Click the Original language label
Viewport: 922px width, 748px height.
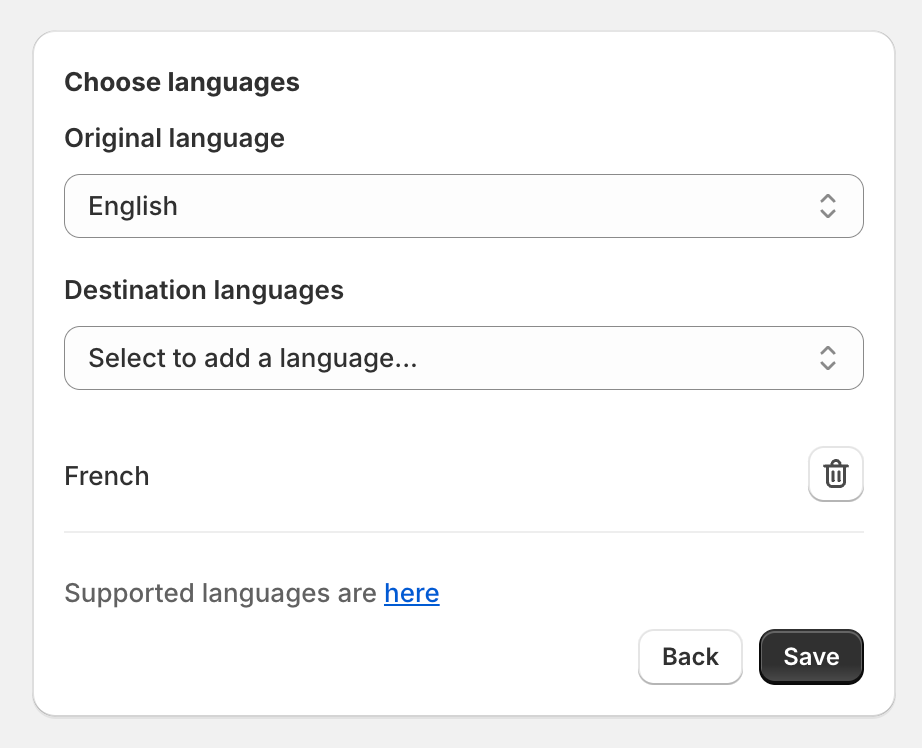[x=174, y=138]
